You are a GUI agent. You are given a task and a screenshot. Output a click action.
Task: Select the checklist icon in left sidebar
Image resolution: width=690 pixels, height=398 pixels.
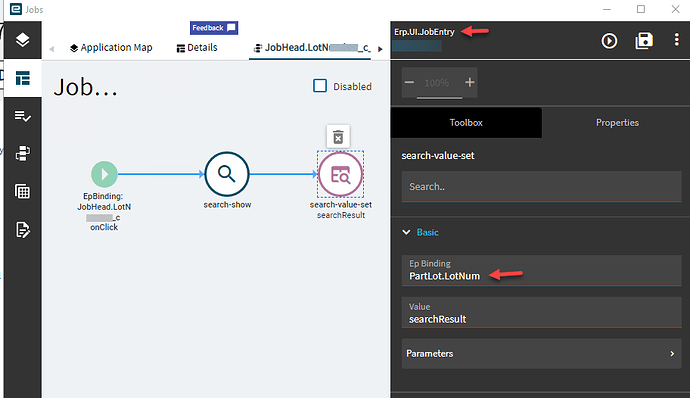pyautogui.click(x=22, y=116)
